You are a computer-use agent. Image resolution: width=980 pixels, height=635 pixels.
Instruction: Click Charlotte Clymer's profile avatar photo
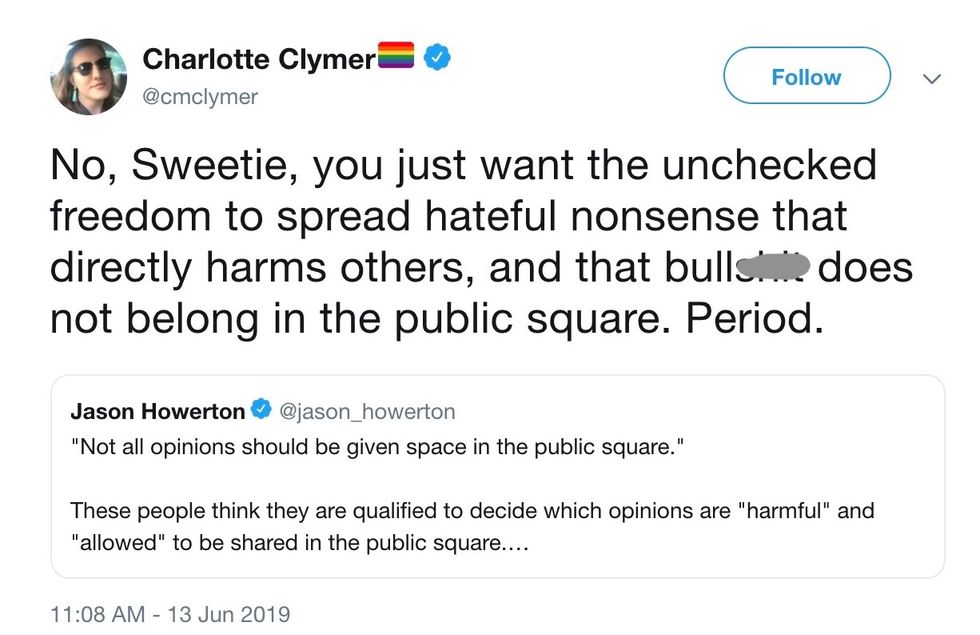(x=88, y=77)
